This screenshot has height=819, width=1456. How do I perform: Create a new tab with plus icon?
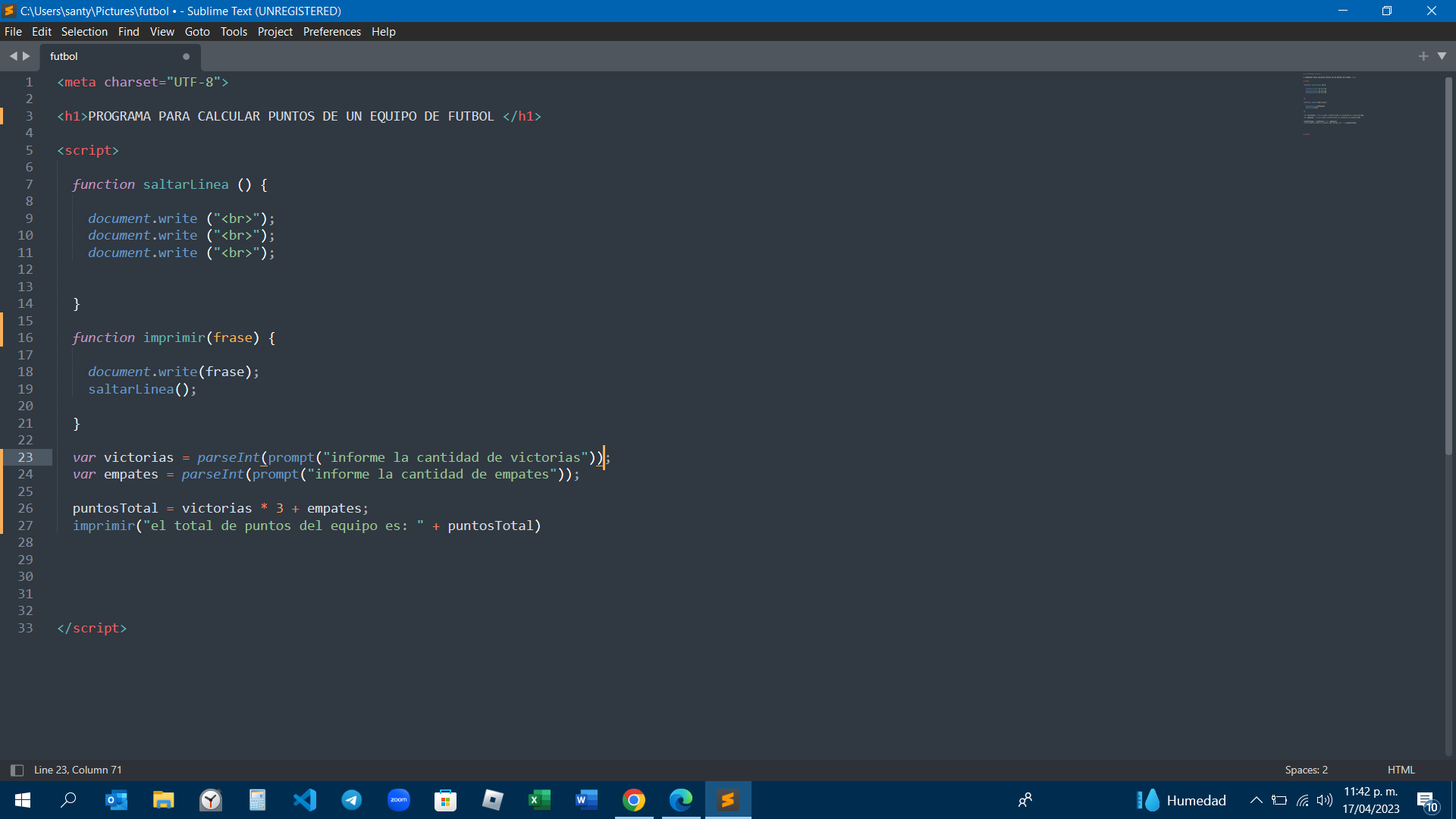[x=1423, y=56]
